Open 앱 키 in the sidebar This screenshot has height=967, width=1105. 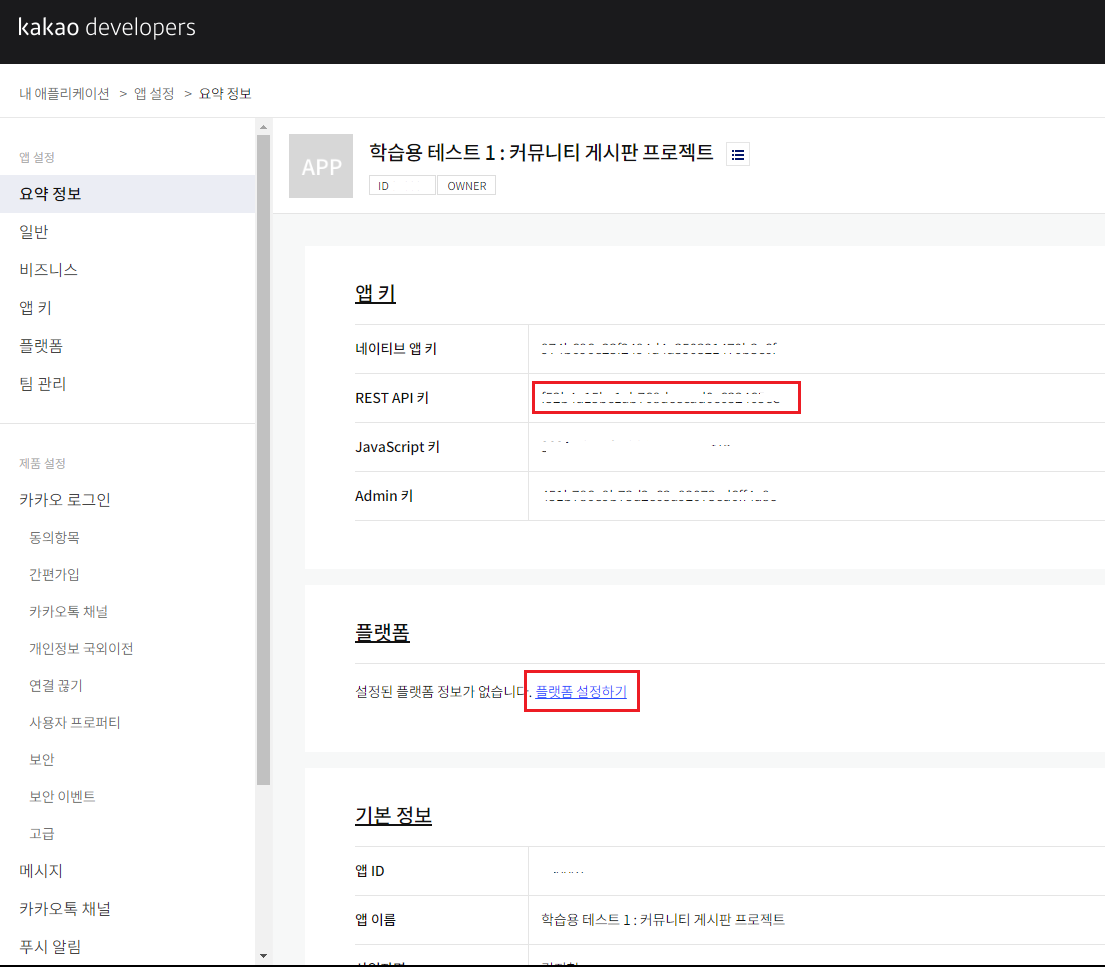click(x=35, y=308)
